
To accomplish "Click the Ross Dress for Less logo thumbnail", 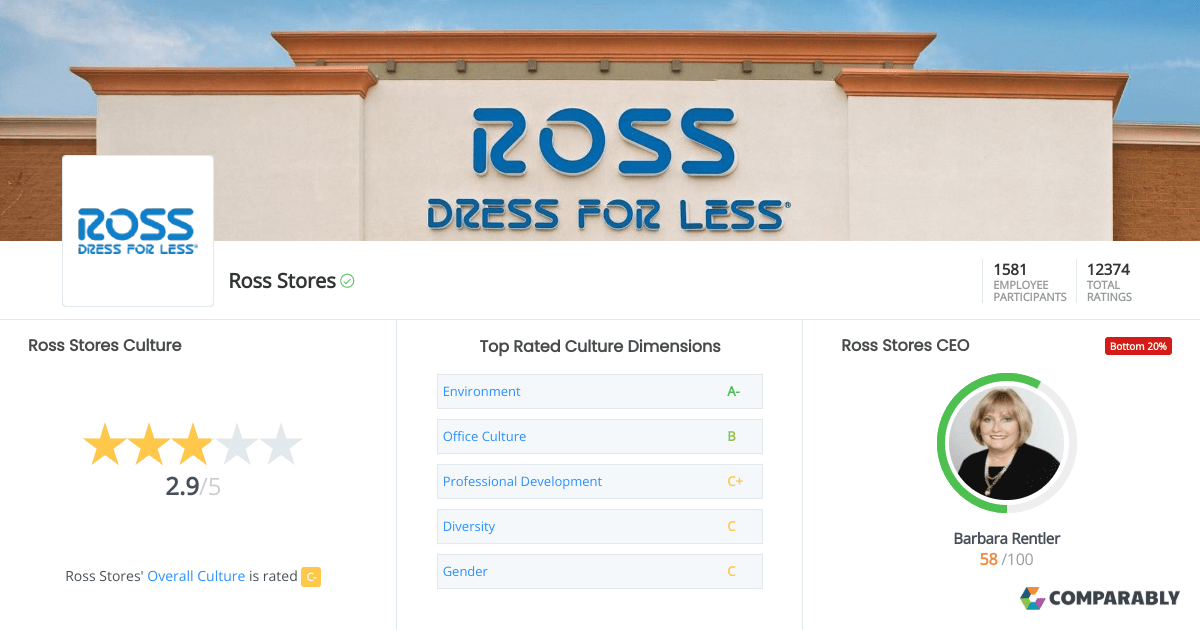I will point(138,231).
